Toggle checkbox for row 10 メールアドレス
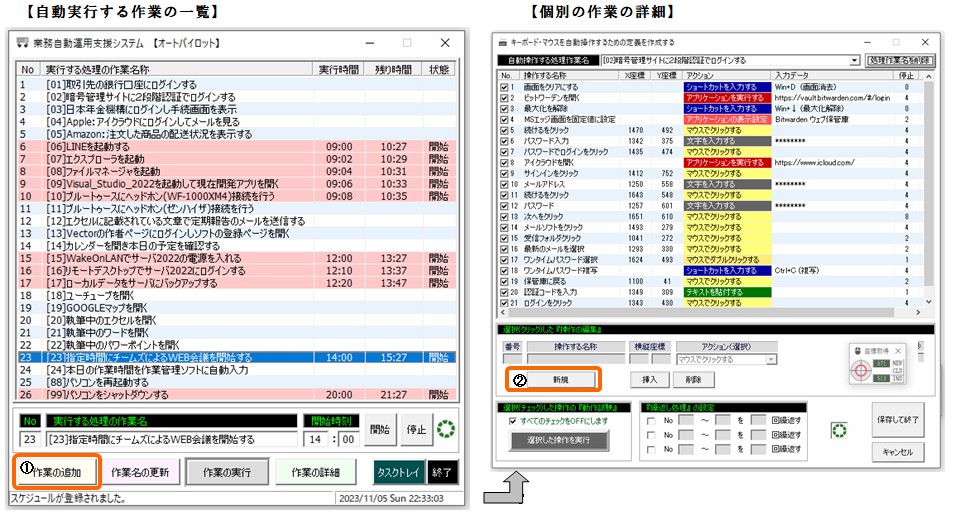Image resolution: width=955 pixels, height=513 pixels. point(504,184)
